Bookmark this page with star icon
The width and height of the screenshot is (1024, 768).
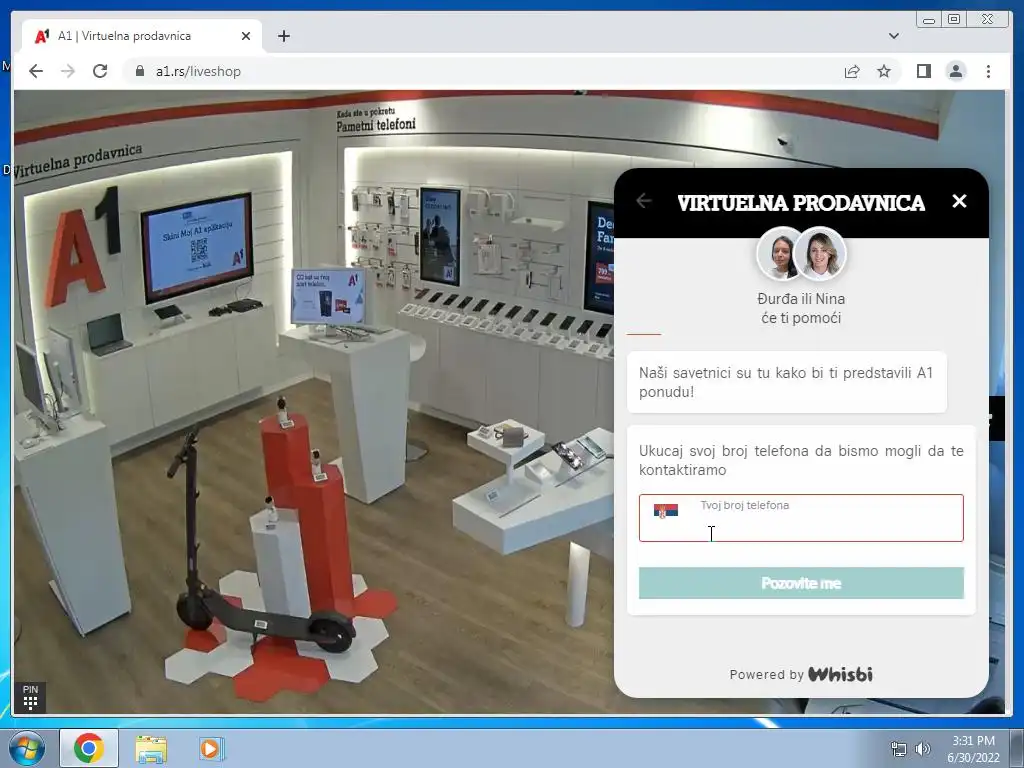pyautogui.click(x=884, y=71)
